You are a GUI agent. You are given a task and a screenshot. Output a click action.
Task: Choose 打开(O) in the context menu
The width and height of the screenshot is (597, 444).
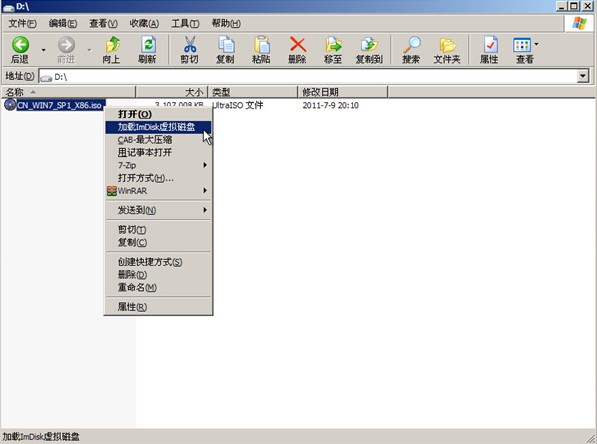[x=158, y=114]
